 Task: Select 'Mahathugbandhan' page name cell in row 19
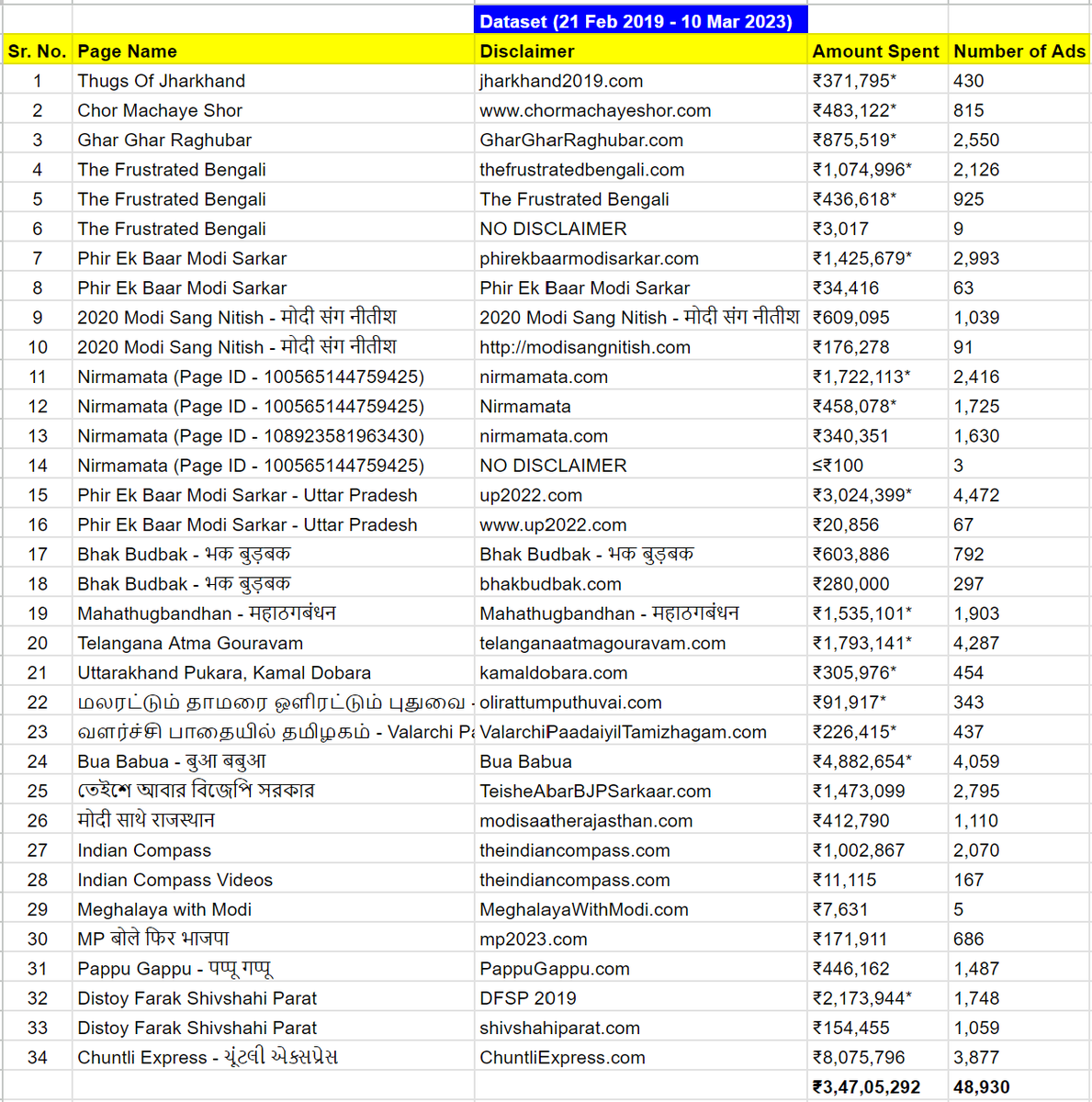tap(273, 613)
